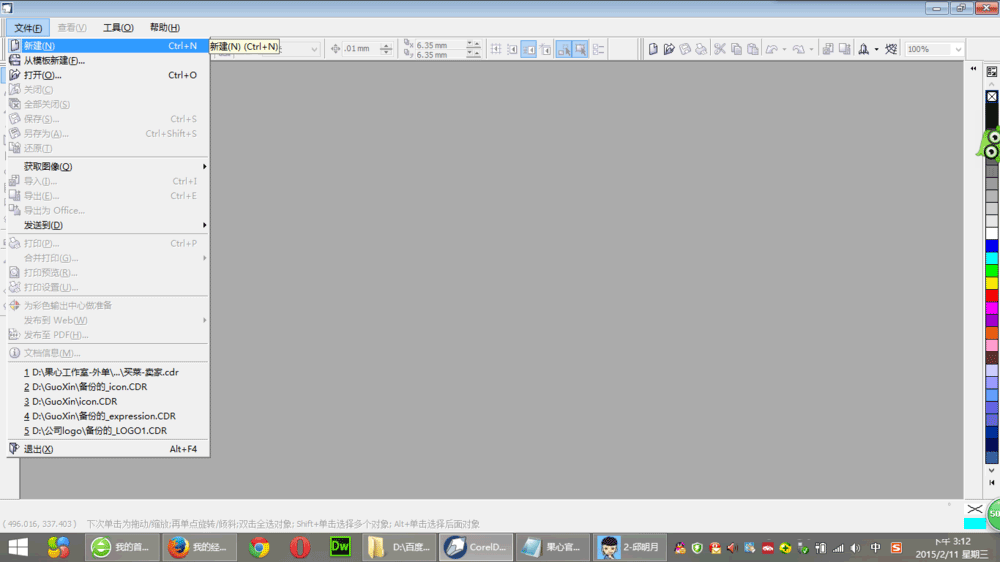Click the Cut scissors icon
The height and width of the screenshot is (562, 1000).
[720, 49]
